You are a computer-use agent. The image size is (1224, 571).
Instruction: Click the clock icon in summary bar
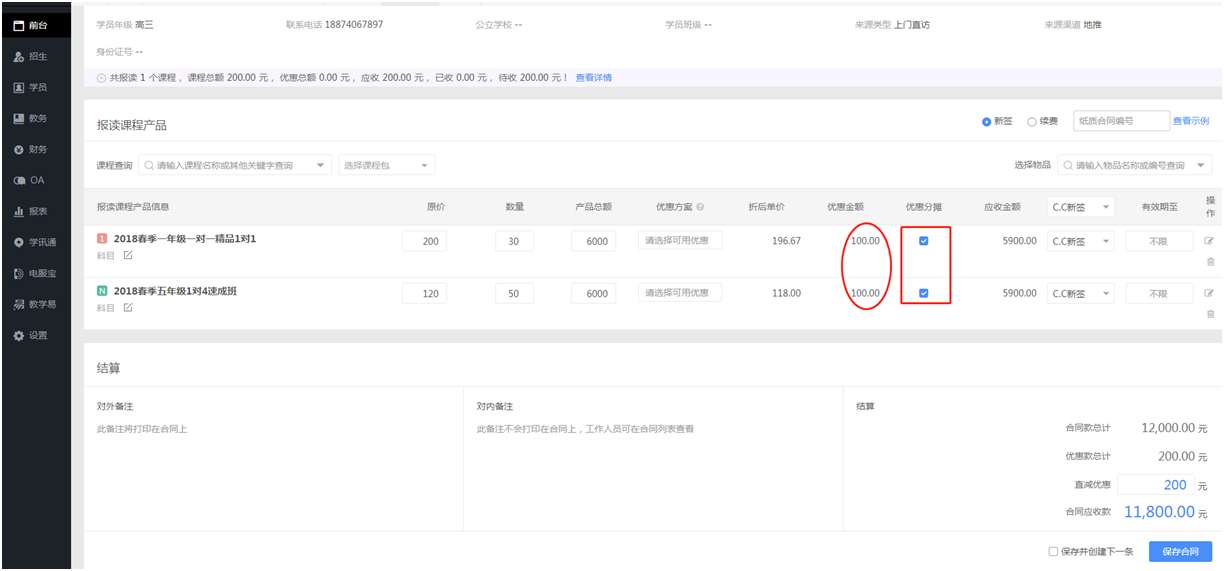coord(101,77)
